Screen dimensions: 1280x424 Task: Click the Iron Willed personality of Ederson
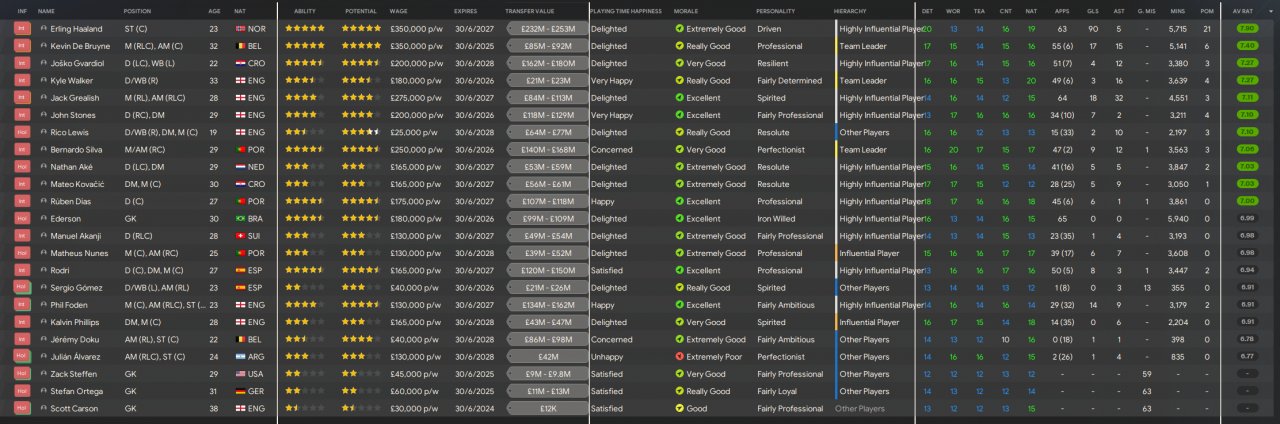[x=776, y=219]
